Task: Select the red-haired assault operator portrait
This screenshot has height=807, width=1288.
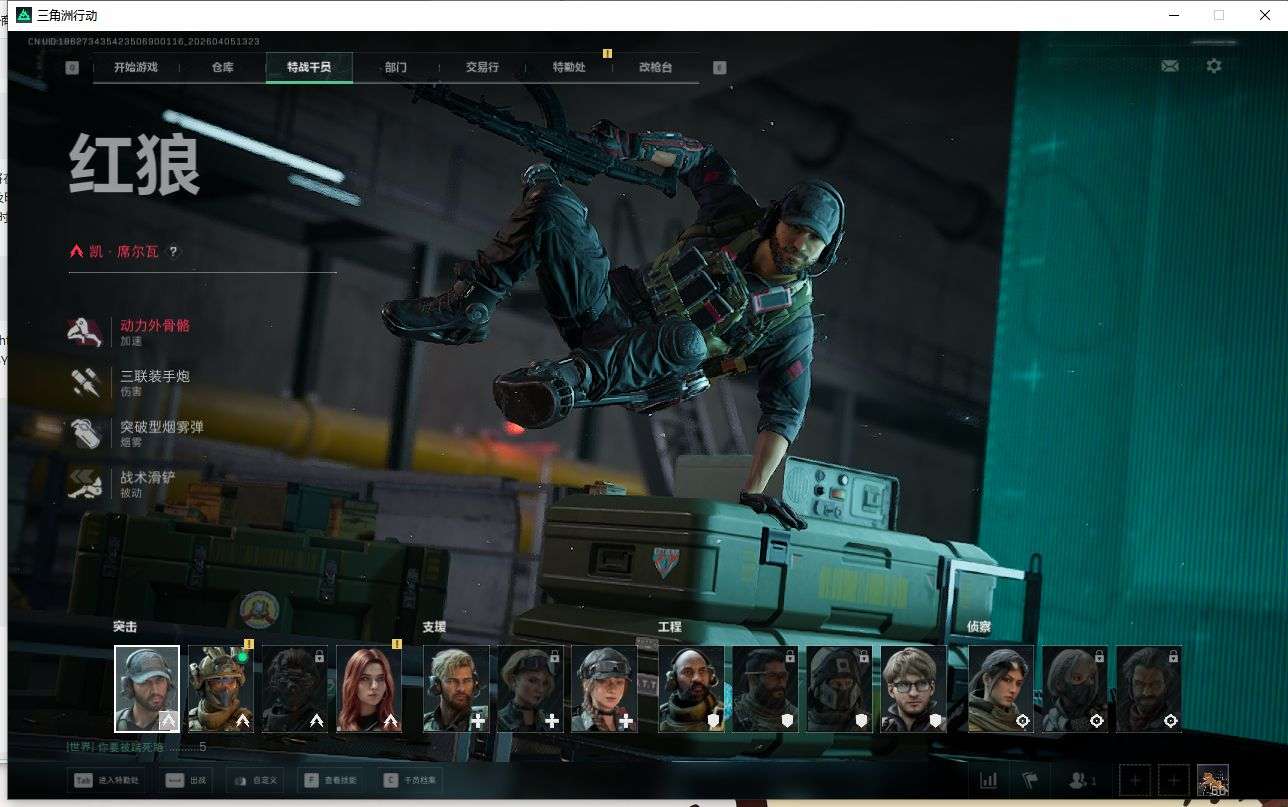Action: (x=368, y=689)
